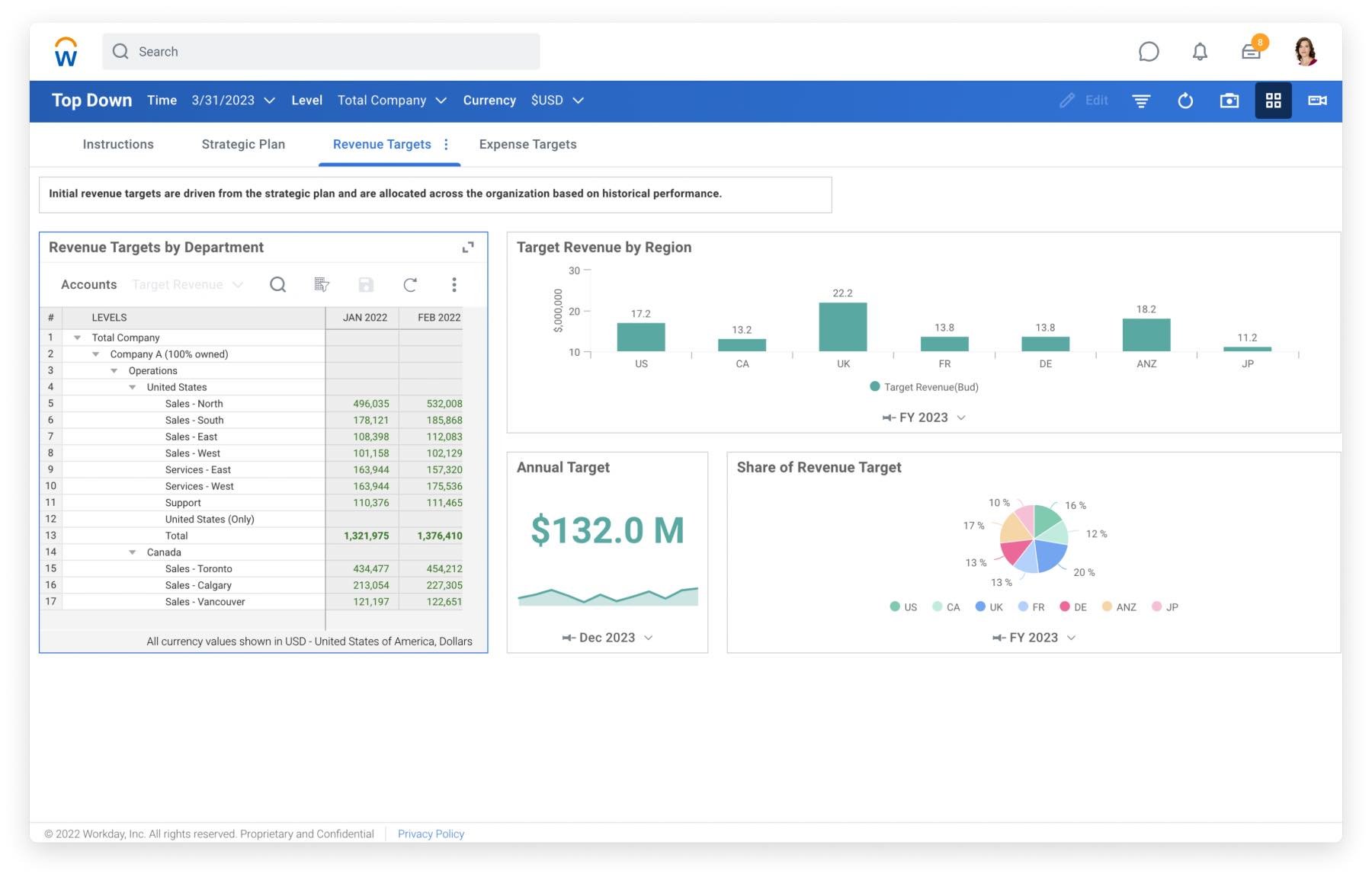Collapse the United States tree row
This screenshot has width=1372, height=880.
[x=132, y=387]
